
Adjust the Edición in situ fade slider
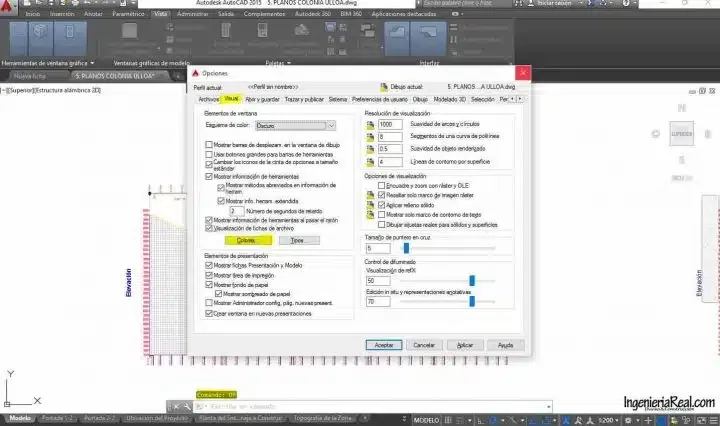472,302
